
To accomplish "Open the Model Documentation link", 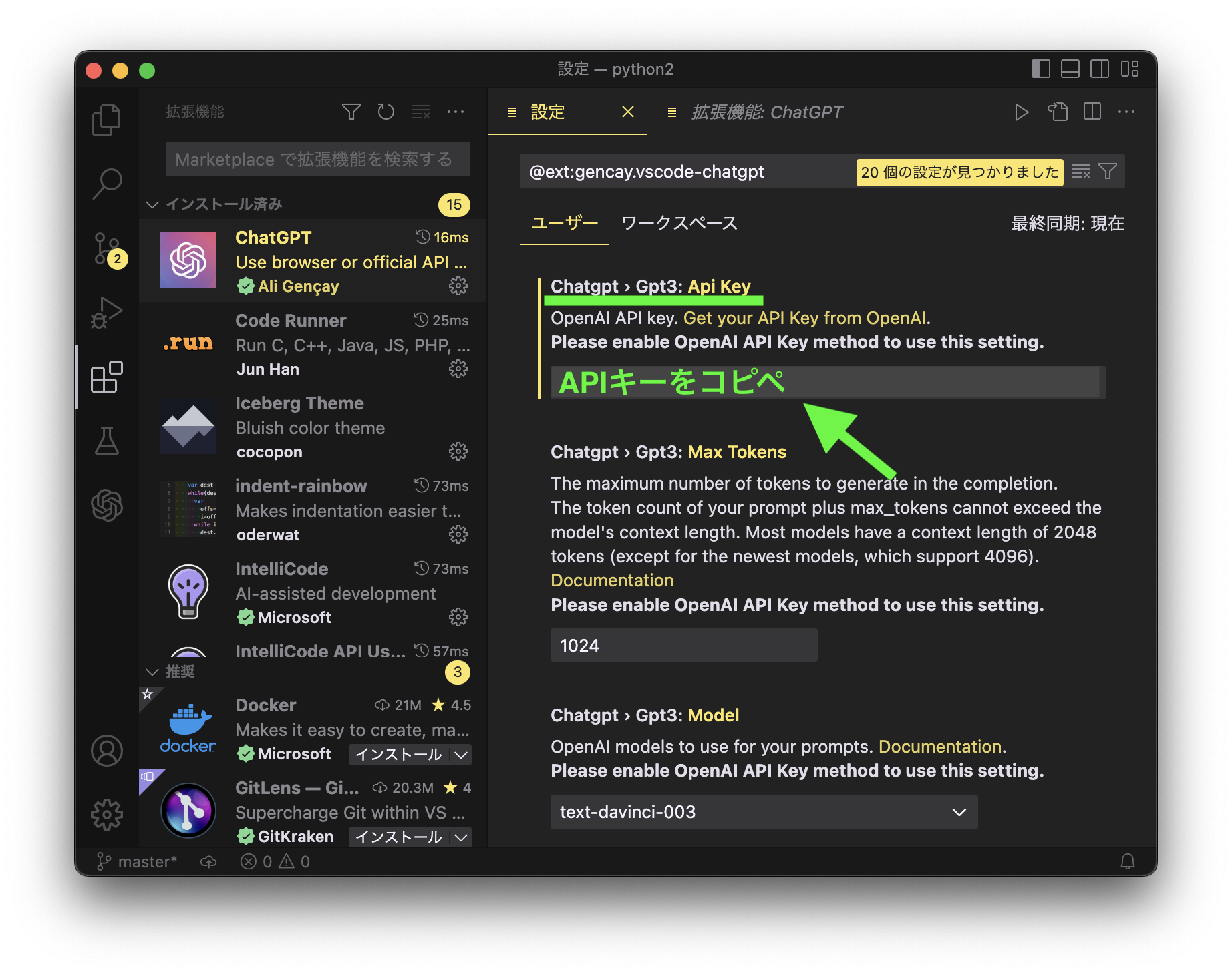I will point(940,747).
